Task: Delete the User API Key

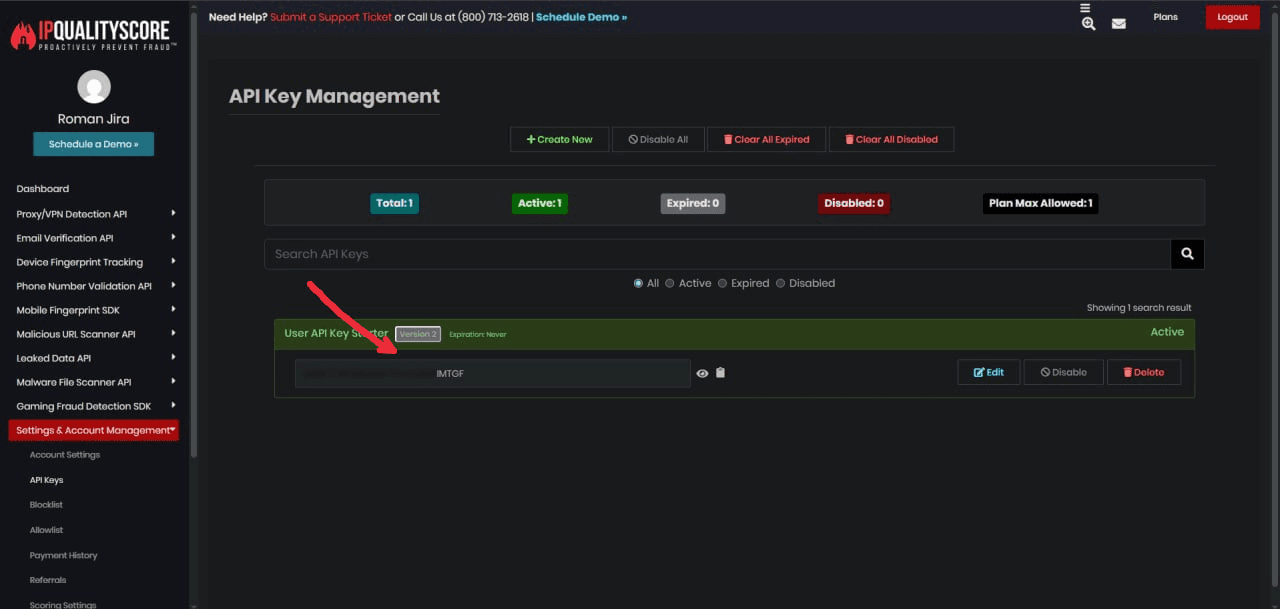Action: click(x=1143, y=372)
